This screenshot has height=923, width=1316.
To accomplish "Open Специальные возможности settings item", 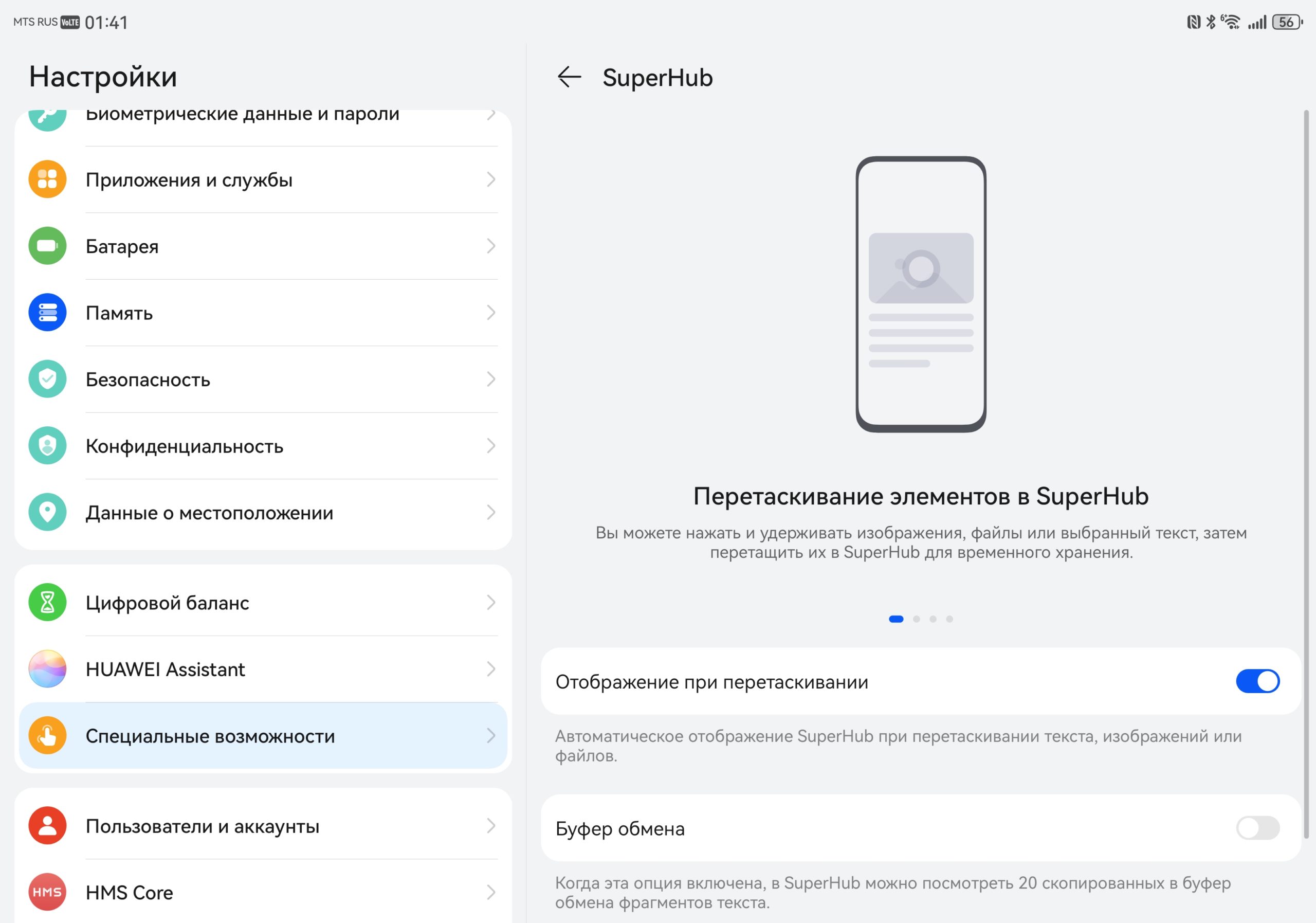I will pos(263,735).
